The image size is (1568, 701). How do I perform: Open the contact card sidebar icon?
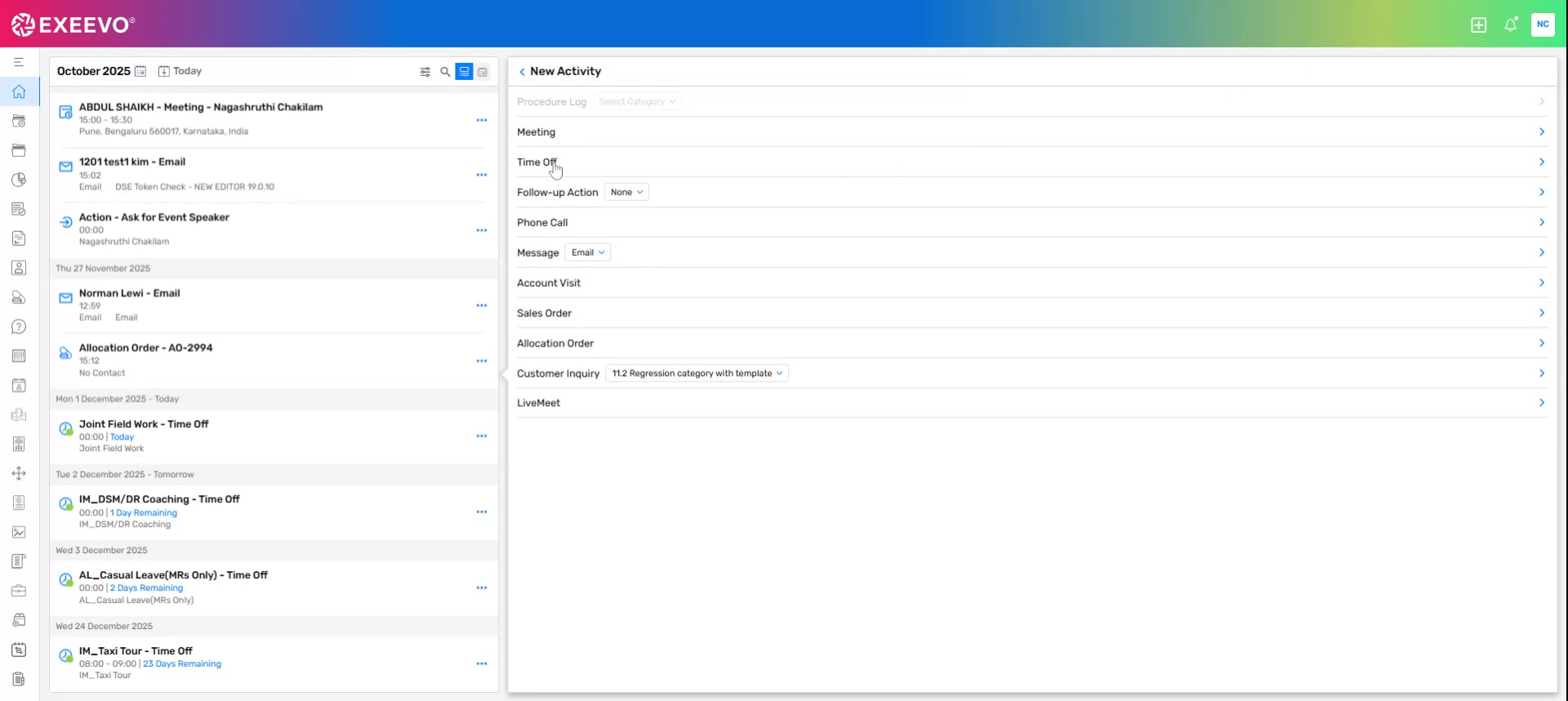19,268
